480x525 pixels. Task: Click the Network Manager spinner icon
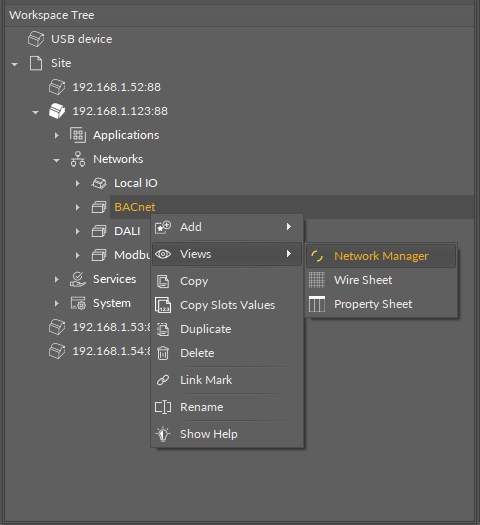317,256
